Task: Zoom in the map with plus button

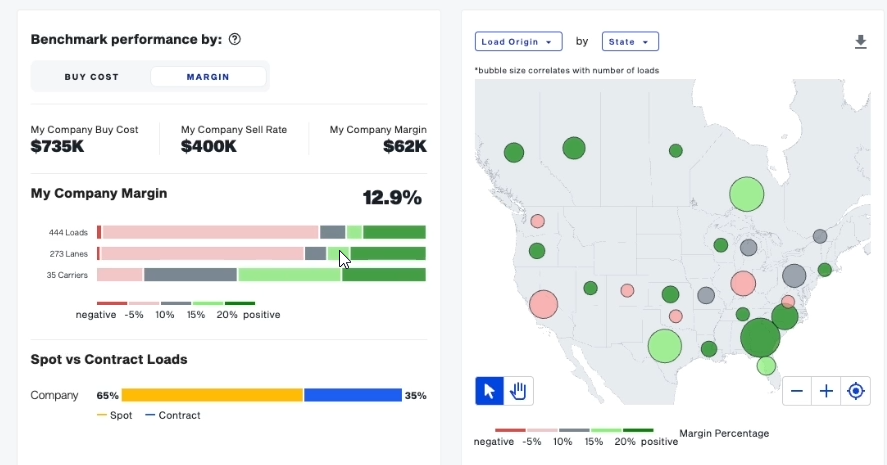Action: pos(826,391)
